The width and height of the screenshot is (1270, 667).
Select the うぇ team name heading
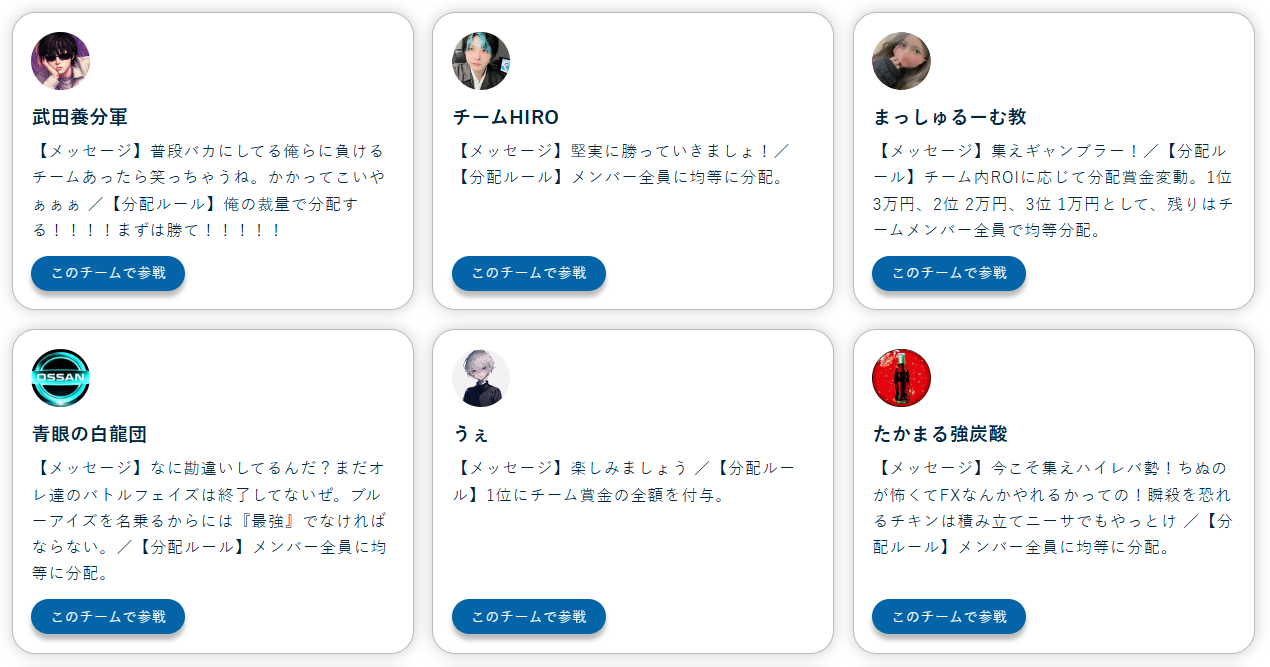471,434
